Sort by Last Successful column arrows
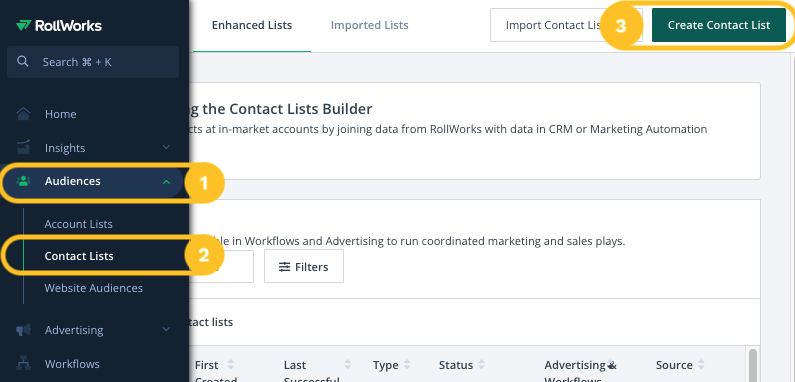 348,365
